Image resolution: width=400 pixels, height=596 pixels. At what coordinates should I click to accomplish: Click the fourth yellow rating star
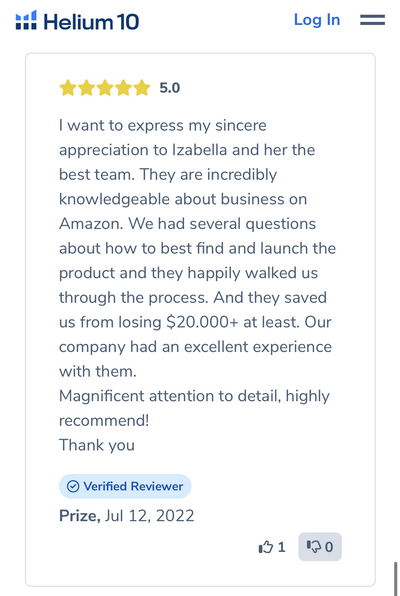click(x=124, y=88)
